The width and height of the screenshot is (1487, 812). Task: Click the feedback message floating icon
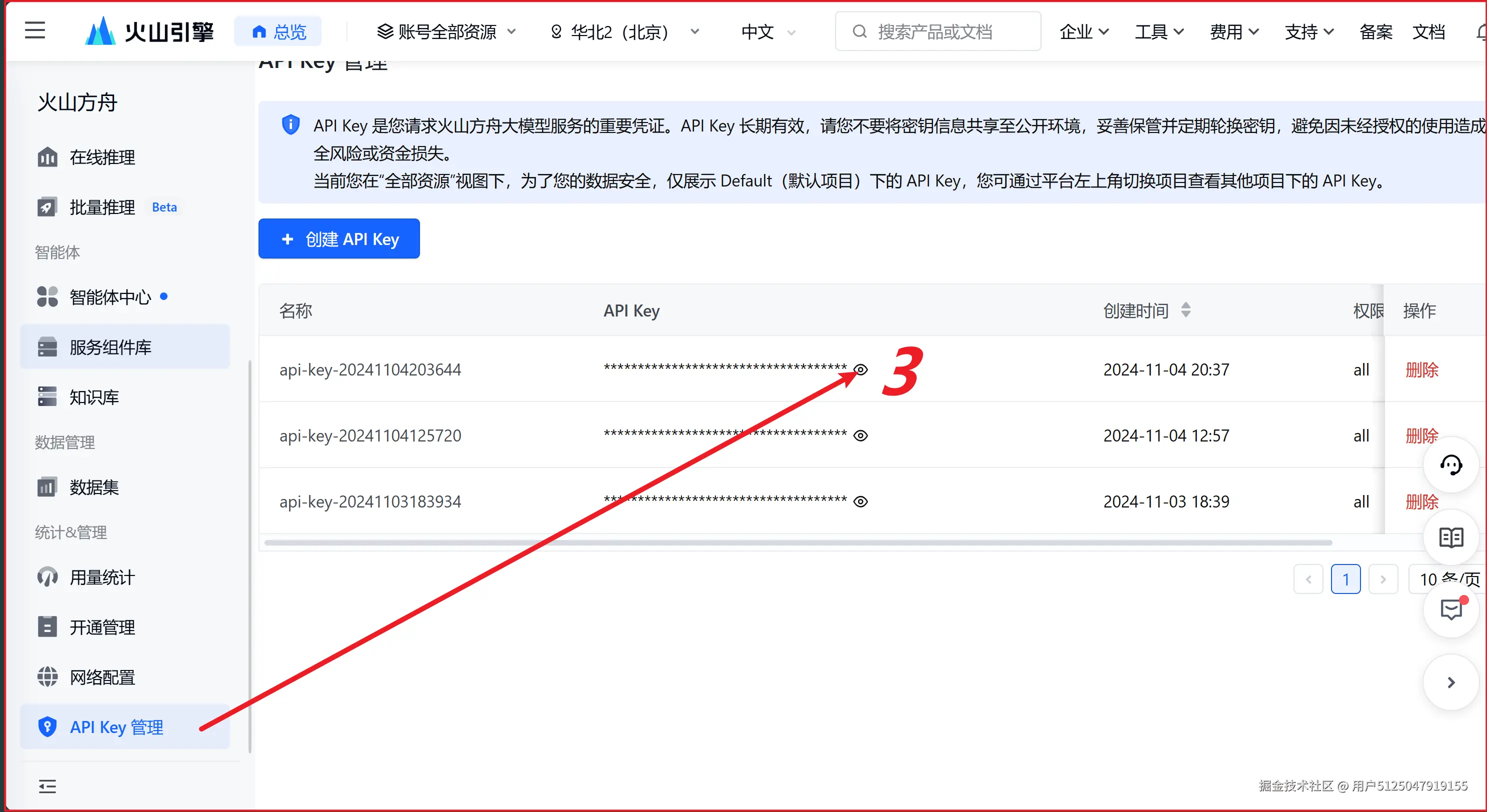coord(1450,609)
